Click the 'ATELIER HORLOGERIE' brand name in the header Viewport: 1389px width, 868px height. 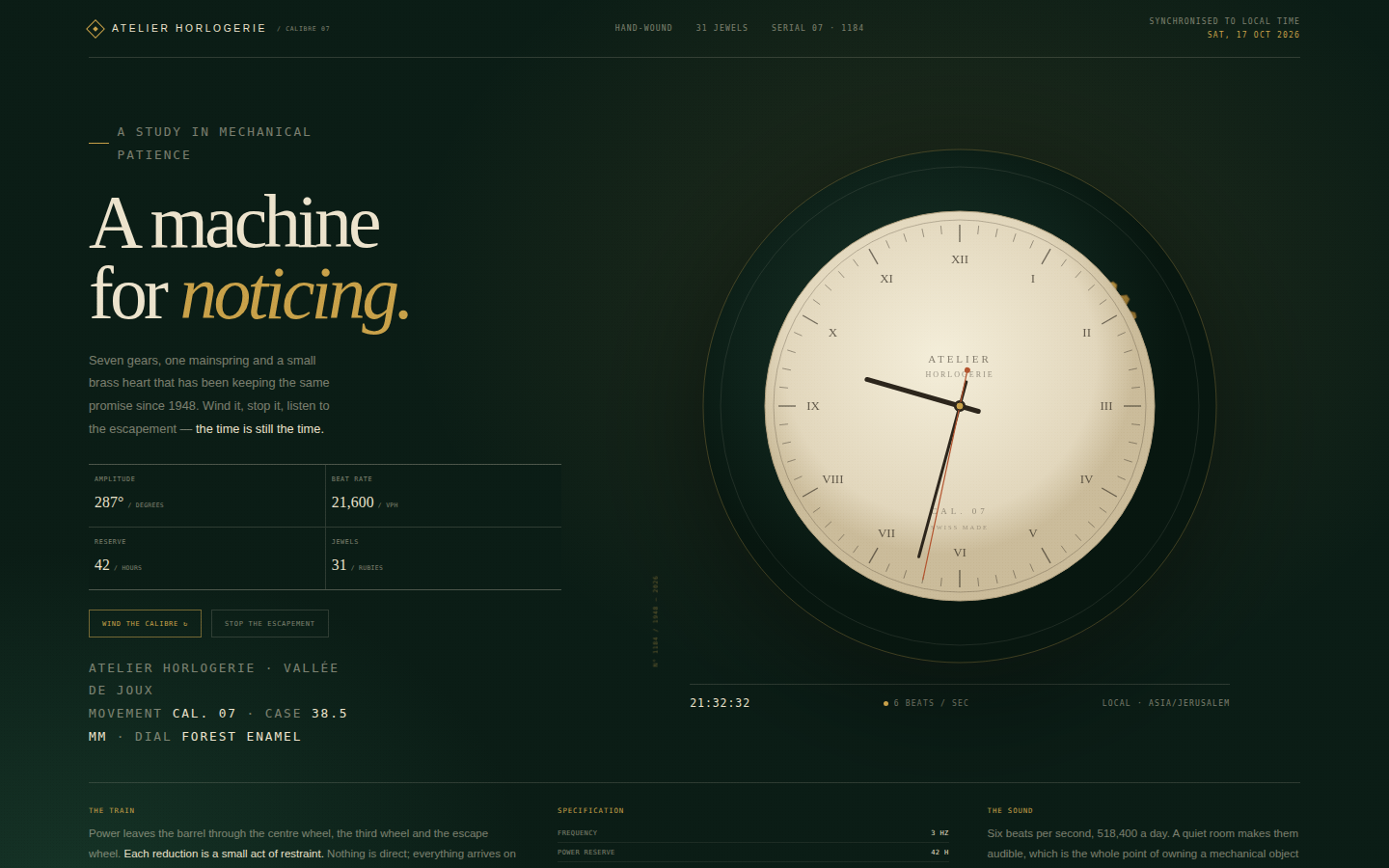coord(189,29)
